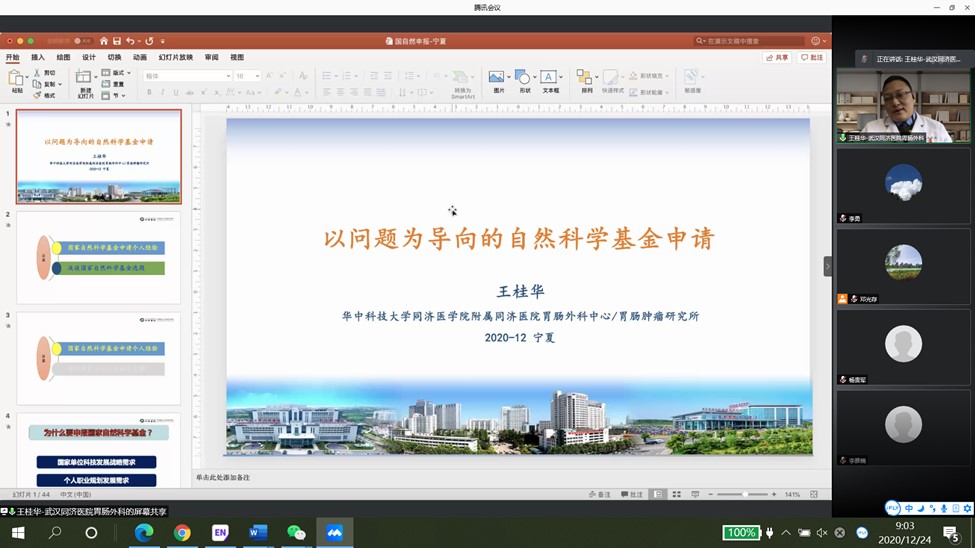Select slide 2 thumbnail in slide panel

[x=98, y=257]
